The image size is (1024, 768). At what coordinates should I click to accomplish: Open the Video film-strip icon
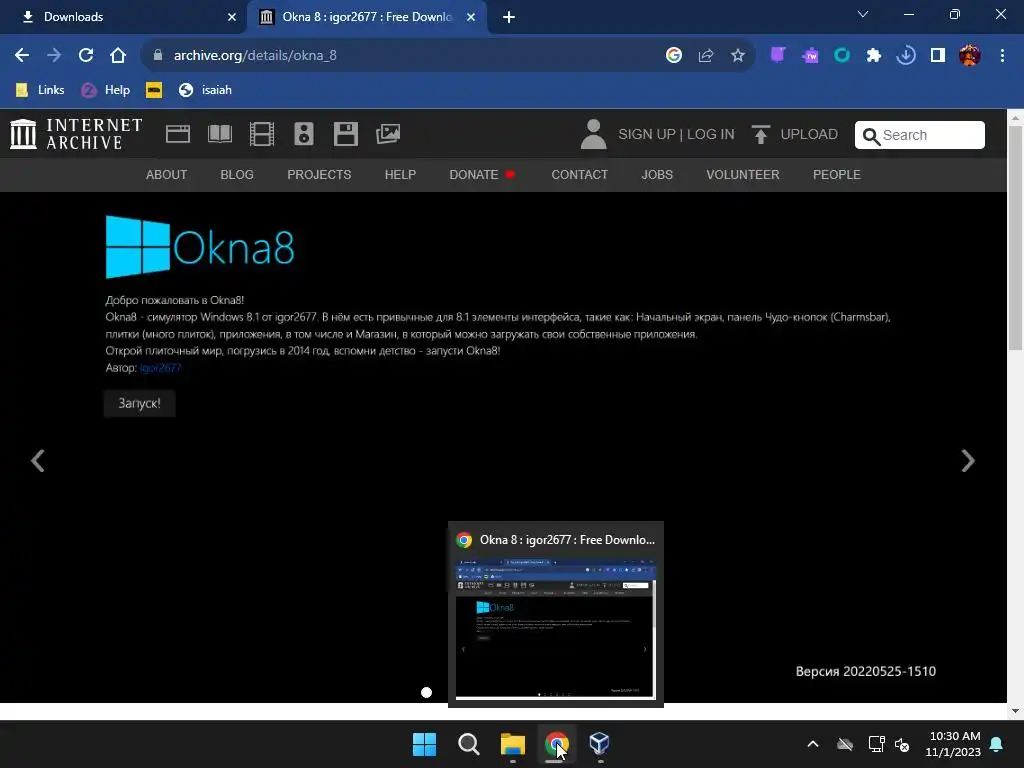[x=262, y=134]
